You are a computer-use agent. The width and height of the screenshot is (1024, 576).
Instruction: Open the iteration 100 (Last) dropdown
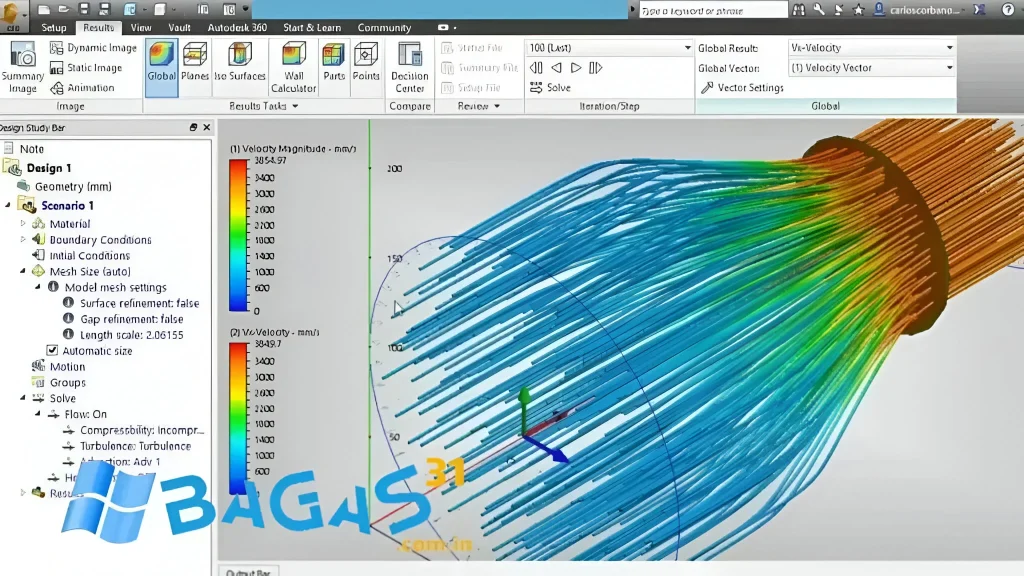[609, 48]
